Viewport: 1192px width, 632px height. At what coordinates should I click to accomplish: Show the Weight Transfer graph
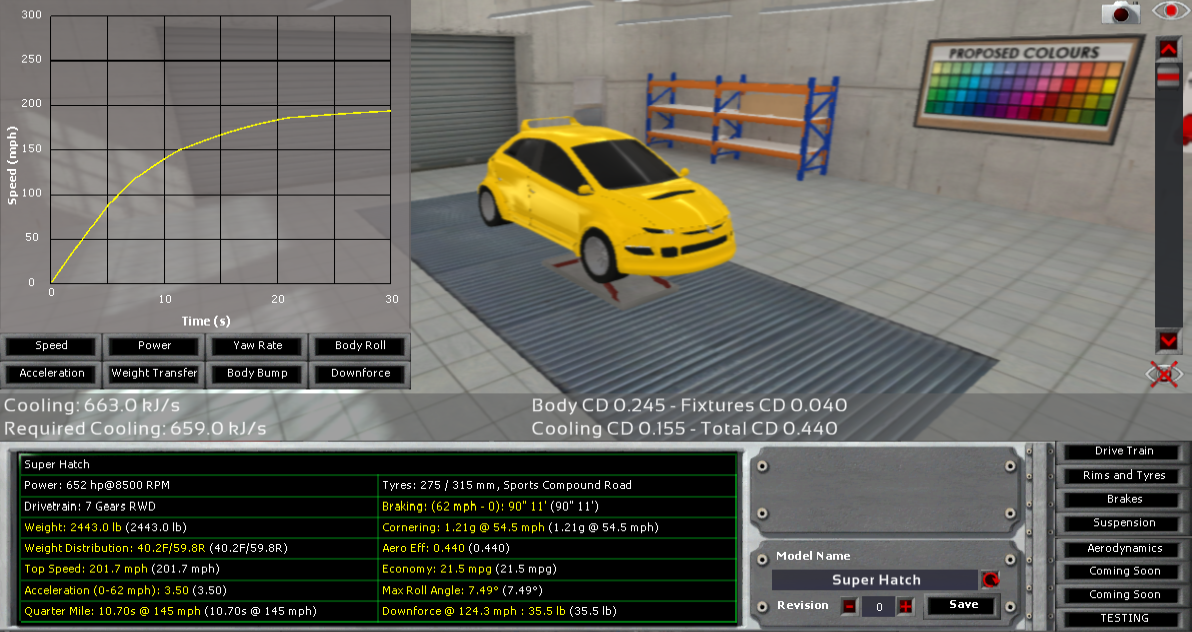tap(154, 373)
